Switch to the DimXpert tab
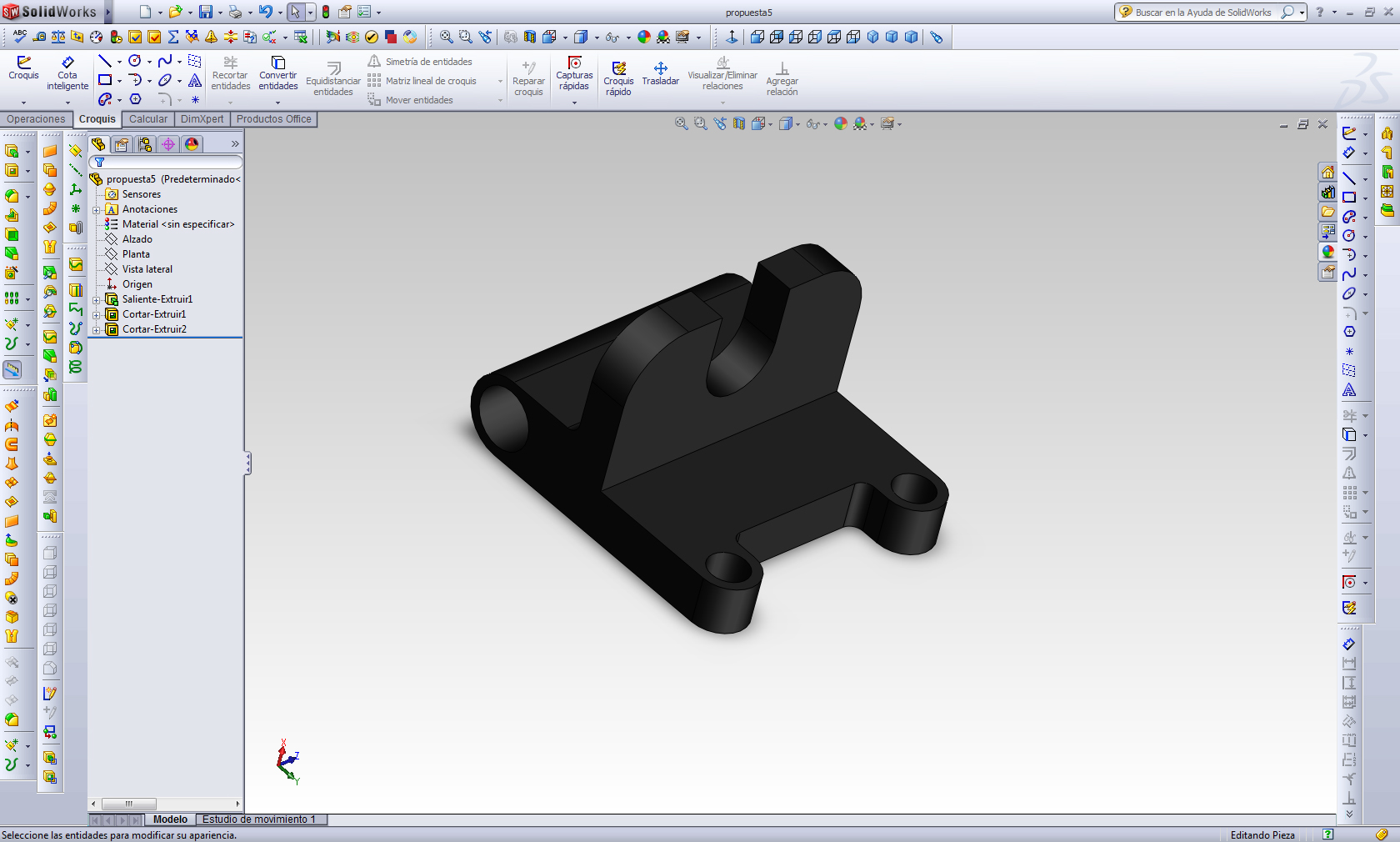This screenshot has height=842, width=1400. click(202, 119)
